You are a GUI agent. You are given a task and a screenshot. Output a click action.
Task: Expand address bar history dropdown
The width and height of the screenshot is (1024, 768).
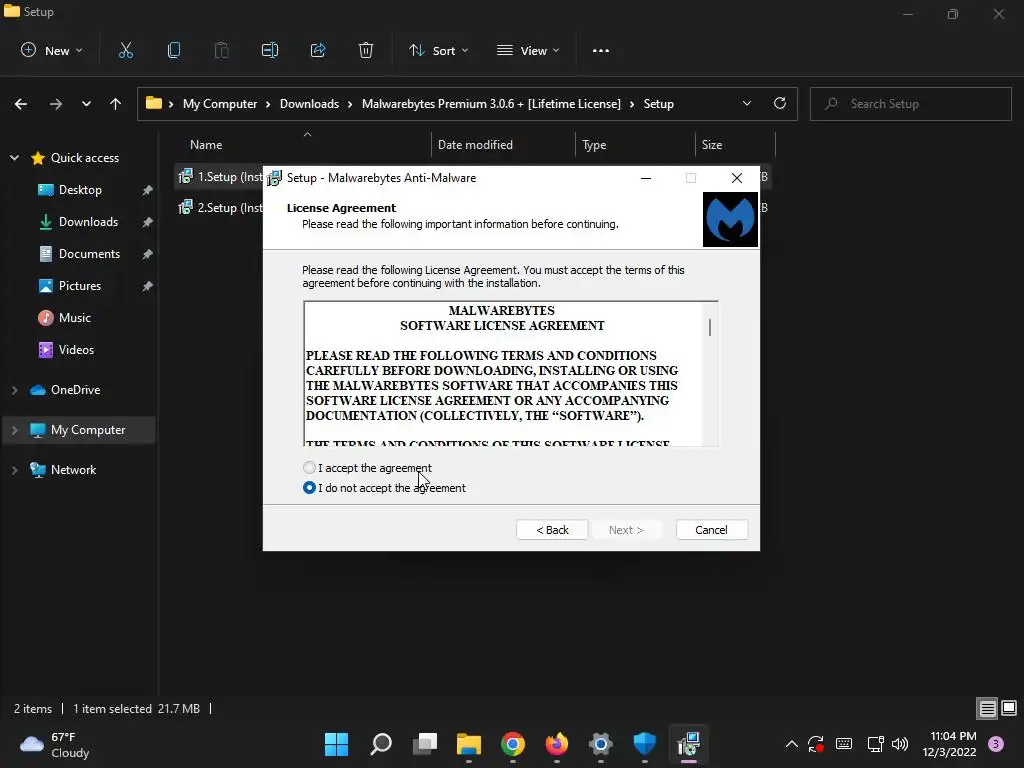(746, 103)
